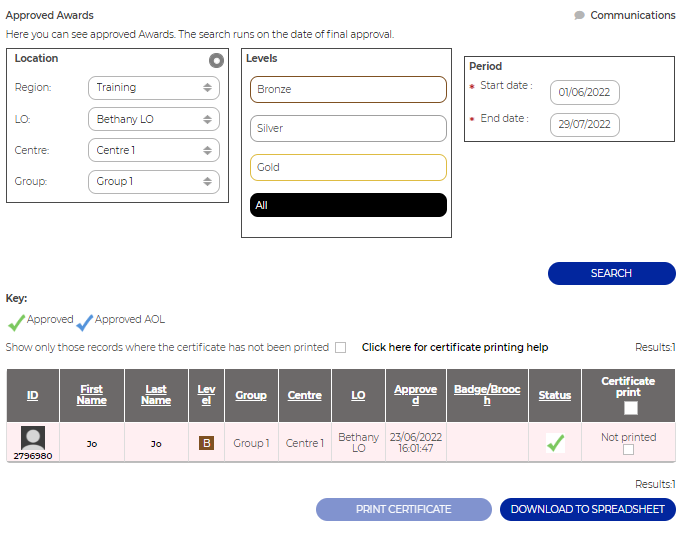Click Download to Spreadsheet button
Image resolution: width=687 pixels, height=541 pixels.
pos(587,509)
